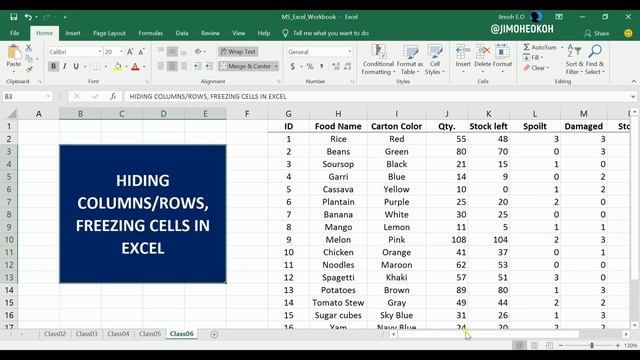The height and width of the screenshot is (360, 640).
Task: Select the Class02 sheet tab
Action: 55,334
